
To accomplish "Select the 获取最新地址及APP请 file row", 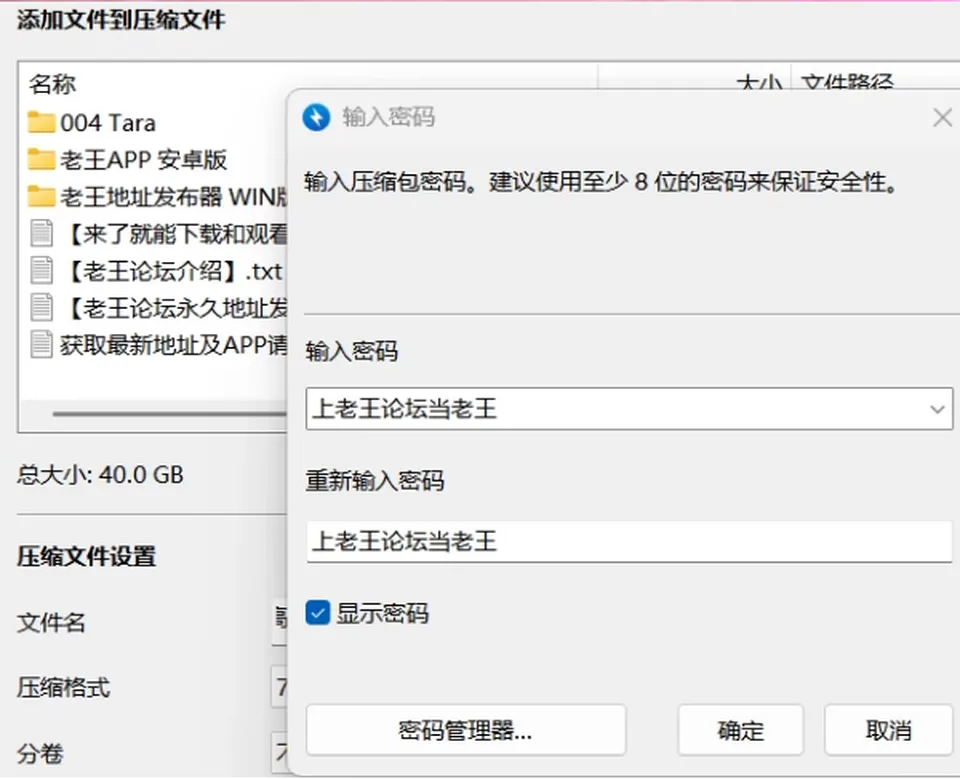I will [157, 345].
